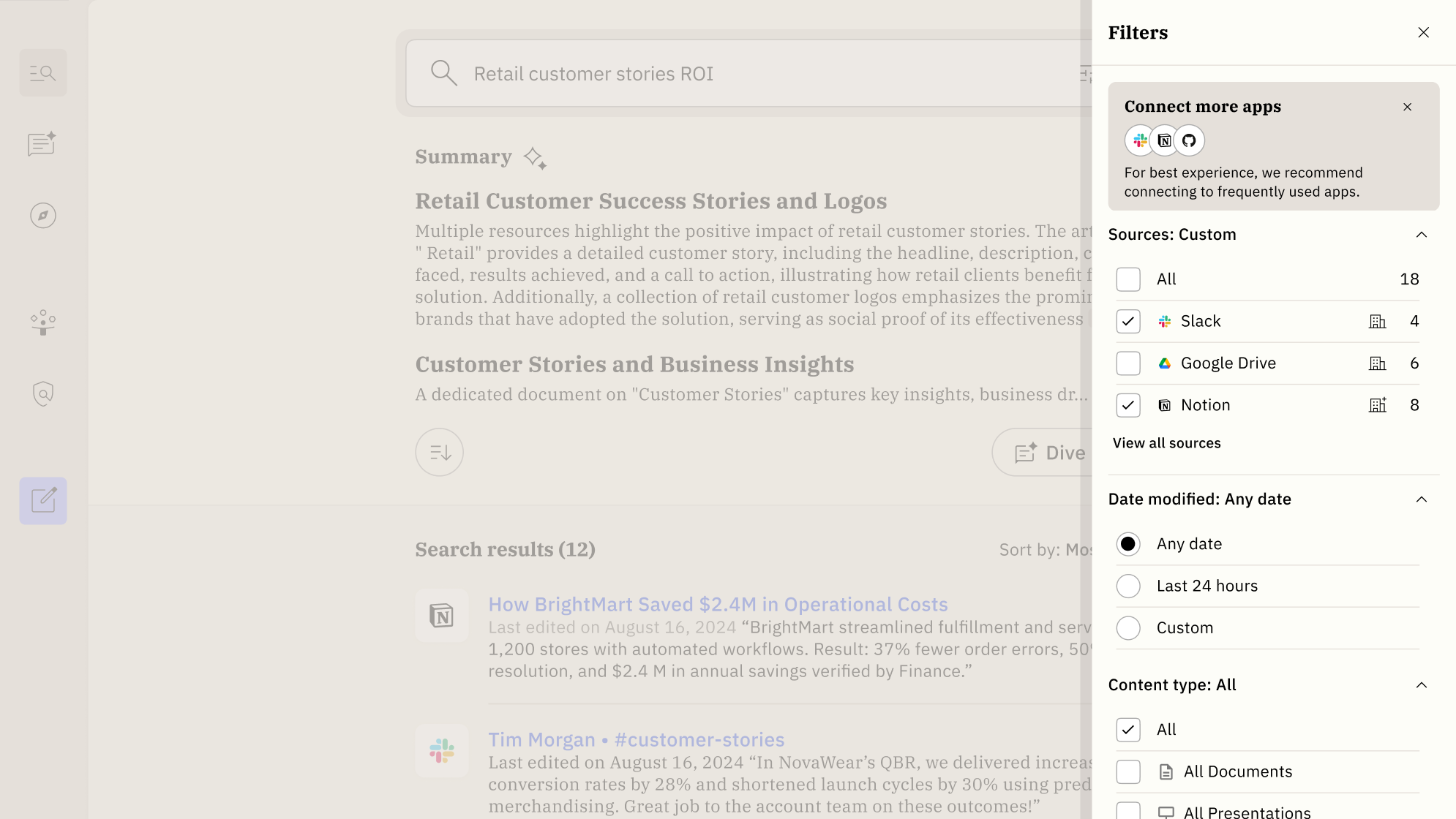Check the All Documents content type
This screenshot has height=819, width=1456.
pyautogui.click(x=1127, y=772)
